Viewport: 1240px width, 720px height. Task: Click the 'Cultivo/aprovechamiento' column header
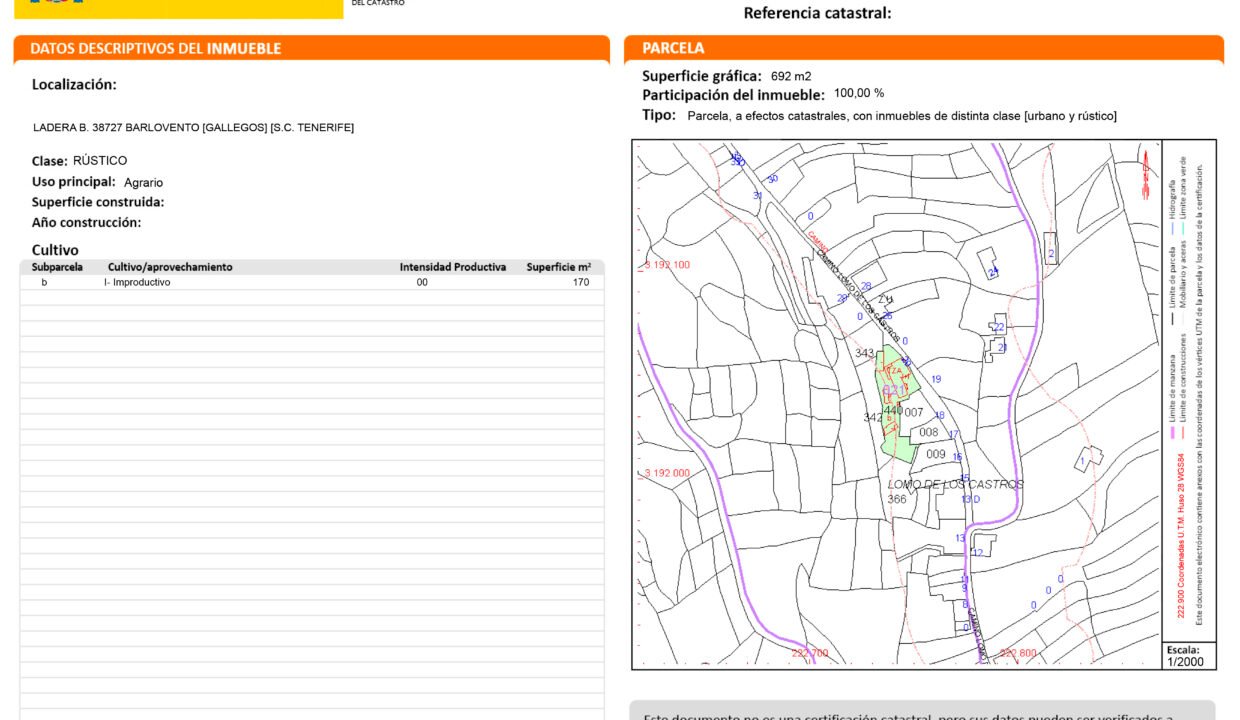170,267
